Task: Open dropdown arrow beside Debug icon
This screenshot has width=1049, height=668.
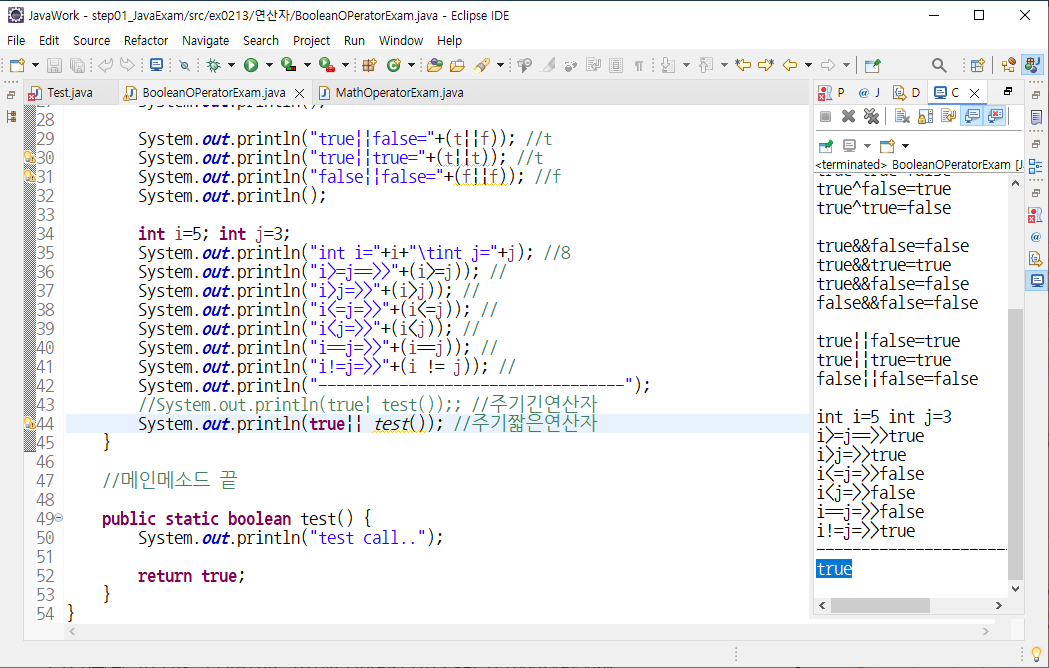Action: (x=231, y=65)
